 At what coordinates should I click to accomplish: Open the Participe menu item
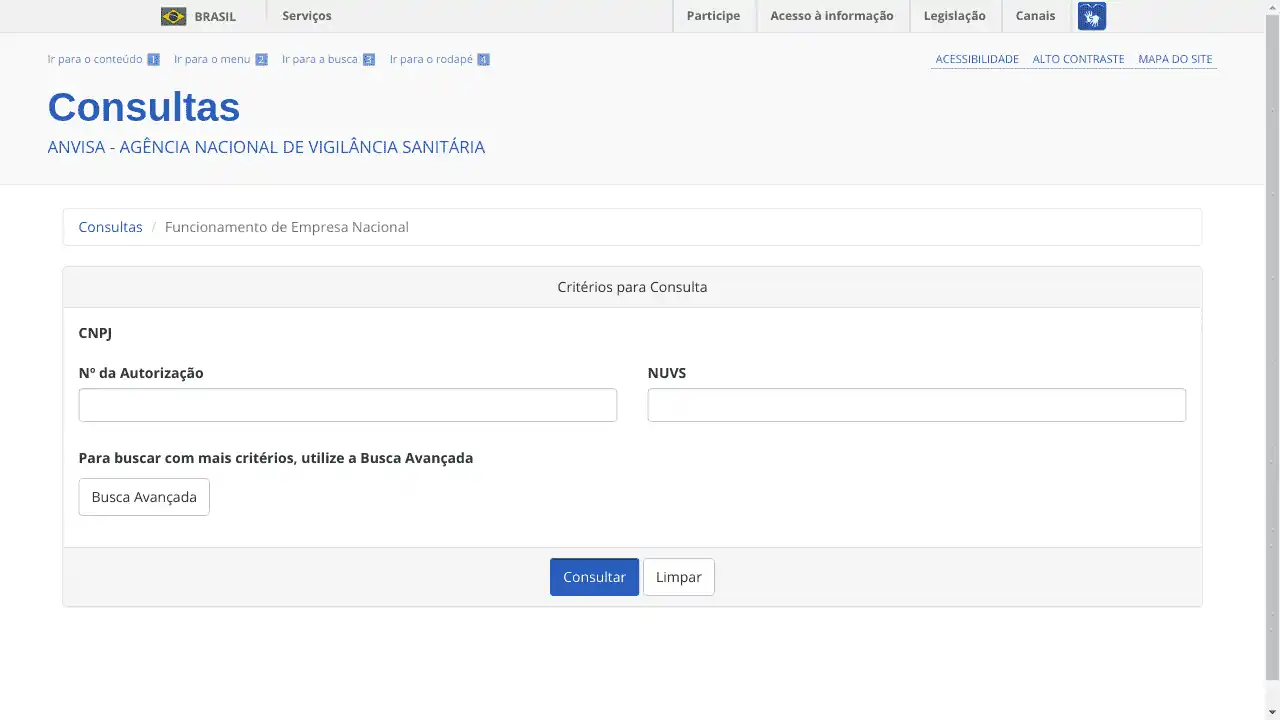point(713,16)
